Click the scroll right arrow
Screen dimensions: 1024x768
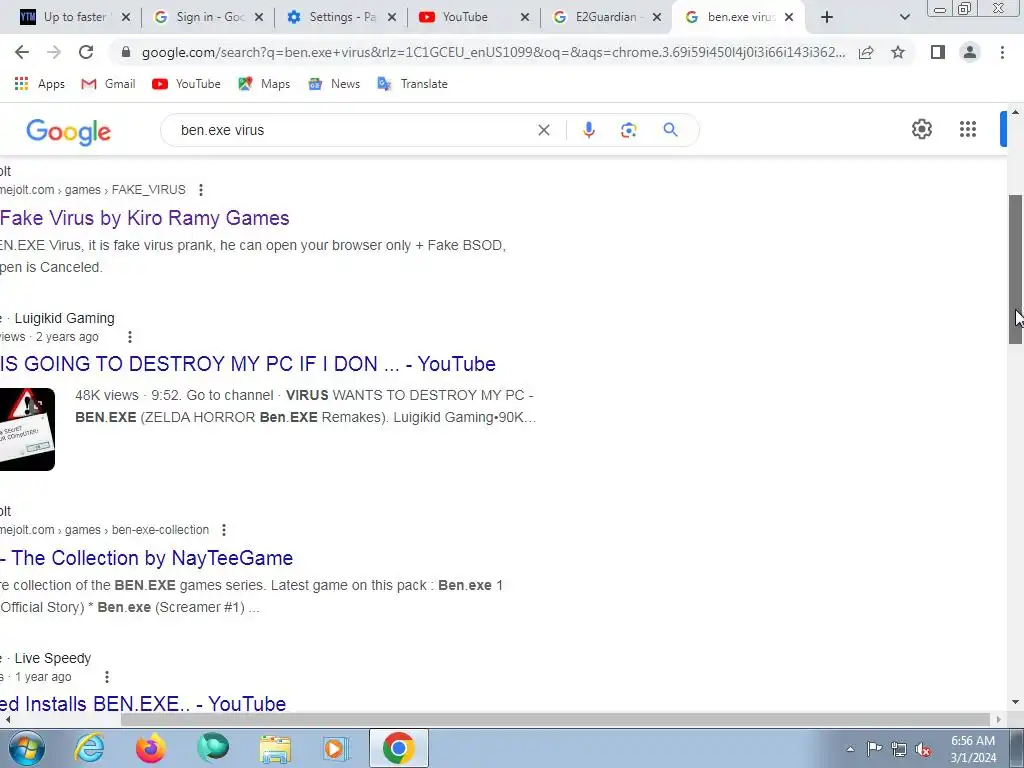click(998, 720)
